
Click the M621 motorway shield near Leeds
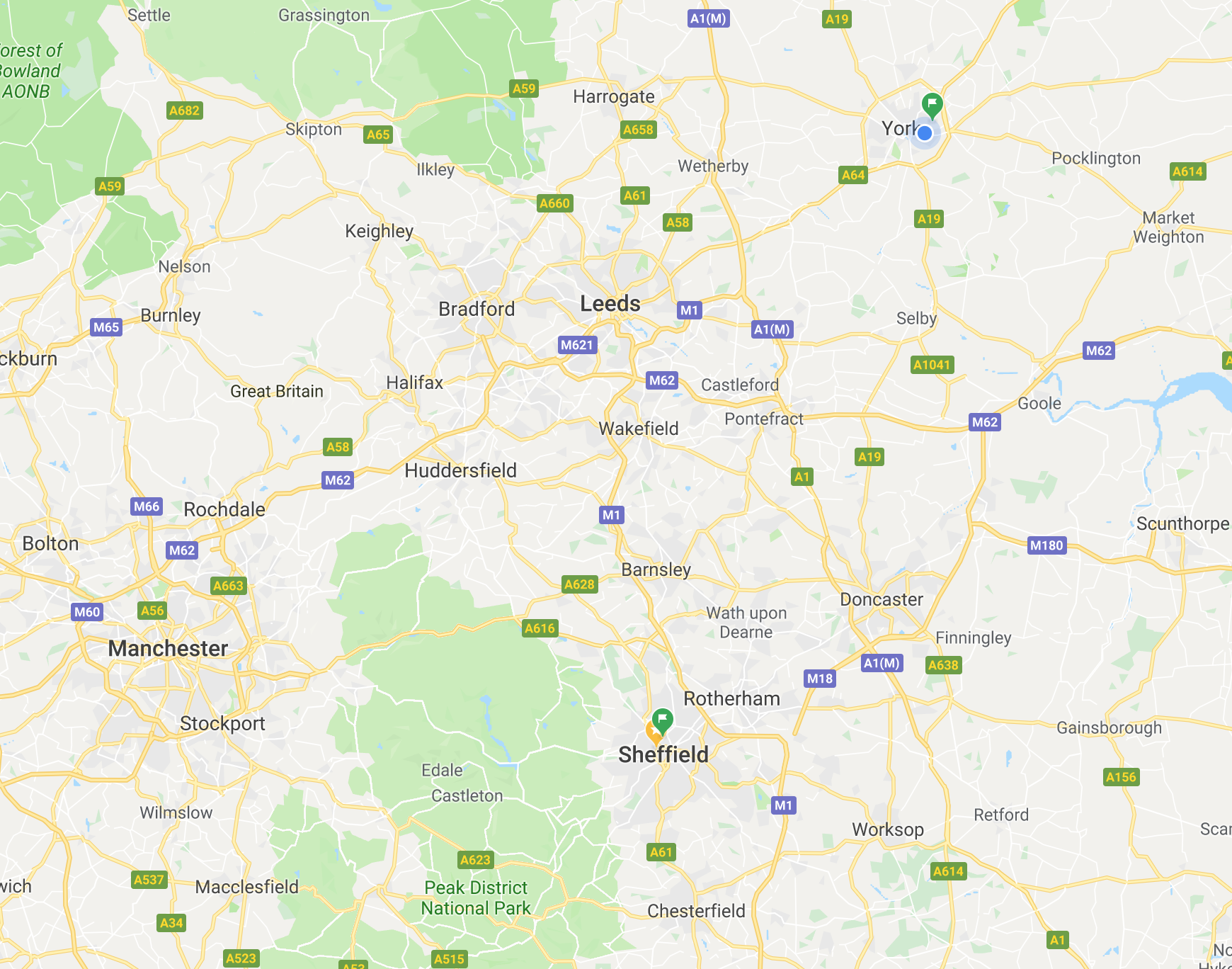577,345
